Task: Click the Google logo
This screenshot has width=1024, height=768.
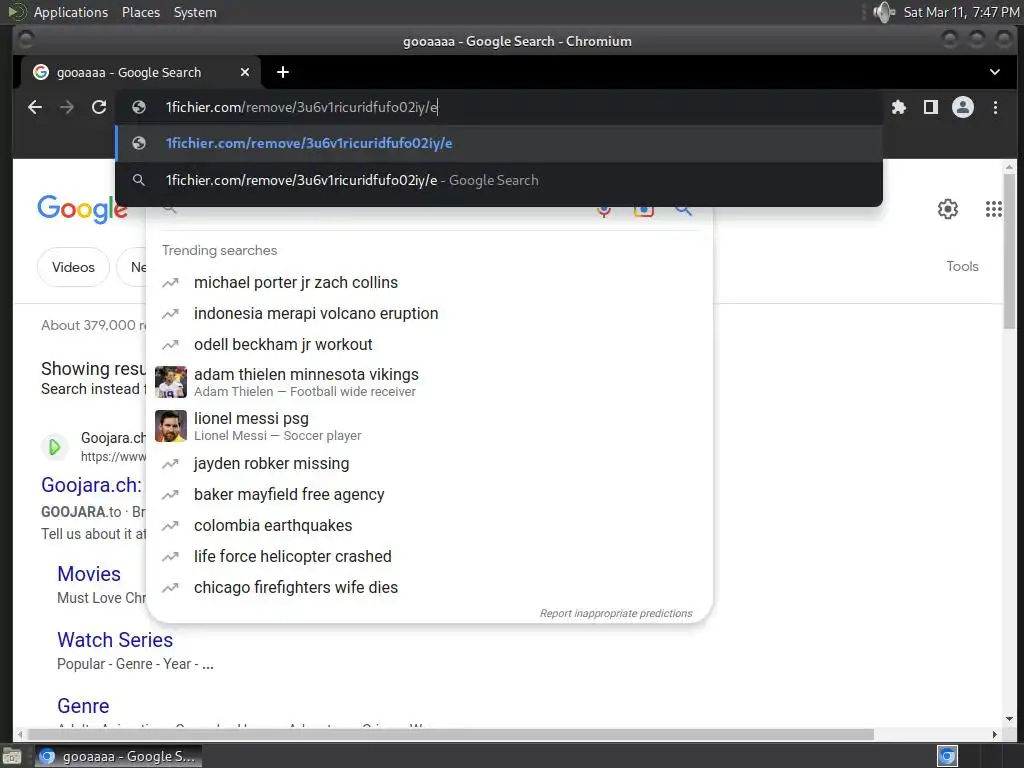Action: tap(82, 209)
